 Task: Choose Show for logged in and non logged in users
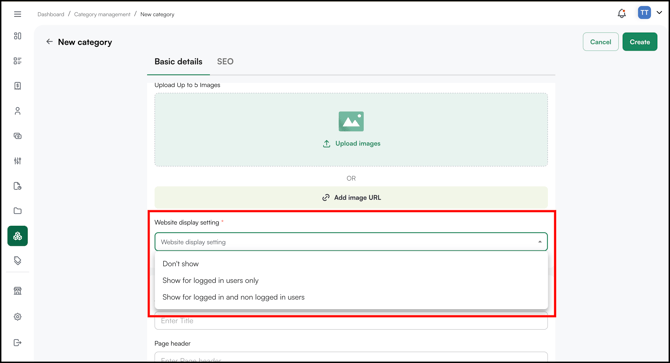(x=351, y=297)
